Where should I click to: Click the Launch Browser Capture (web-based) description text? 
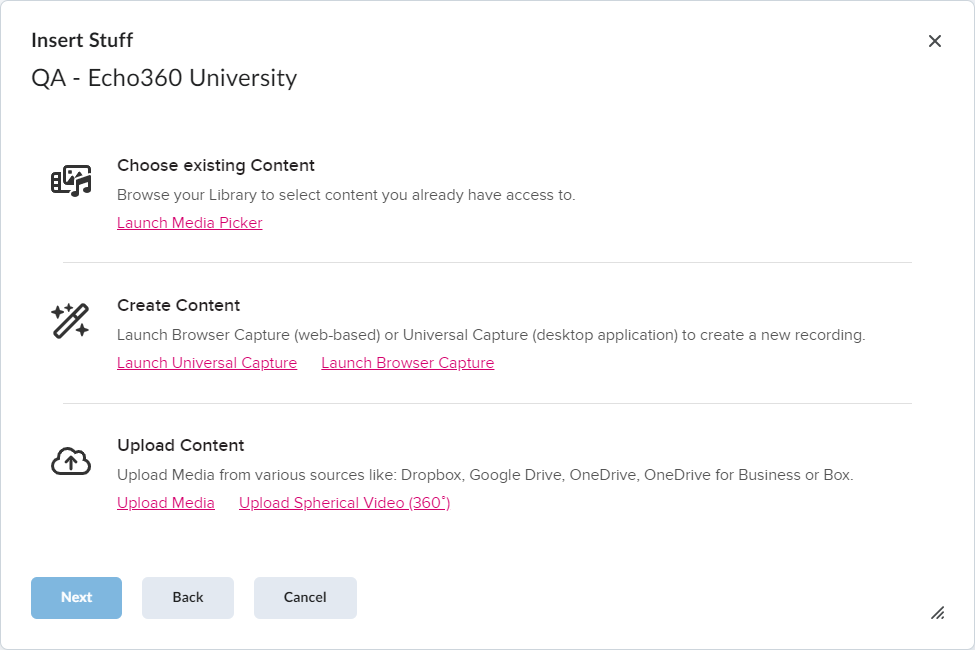[x=491, y=335]
